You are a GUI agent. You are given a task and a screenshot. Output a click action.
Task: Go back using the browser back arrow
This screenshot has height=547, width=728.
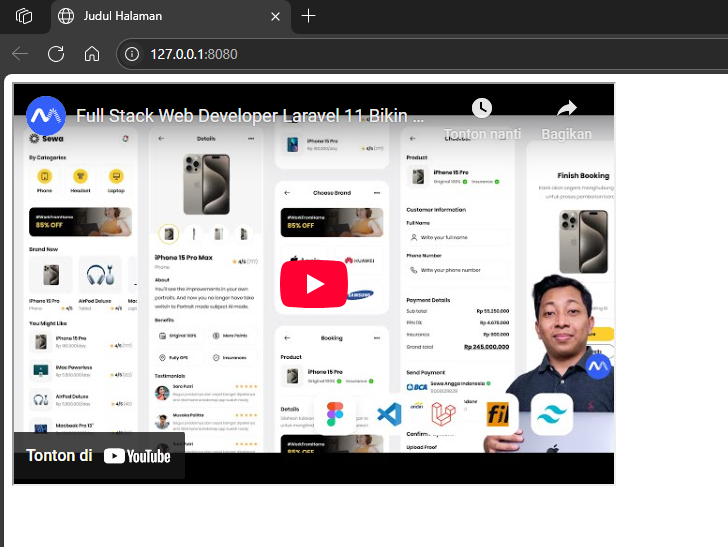(x=20, y=54)
